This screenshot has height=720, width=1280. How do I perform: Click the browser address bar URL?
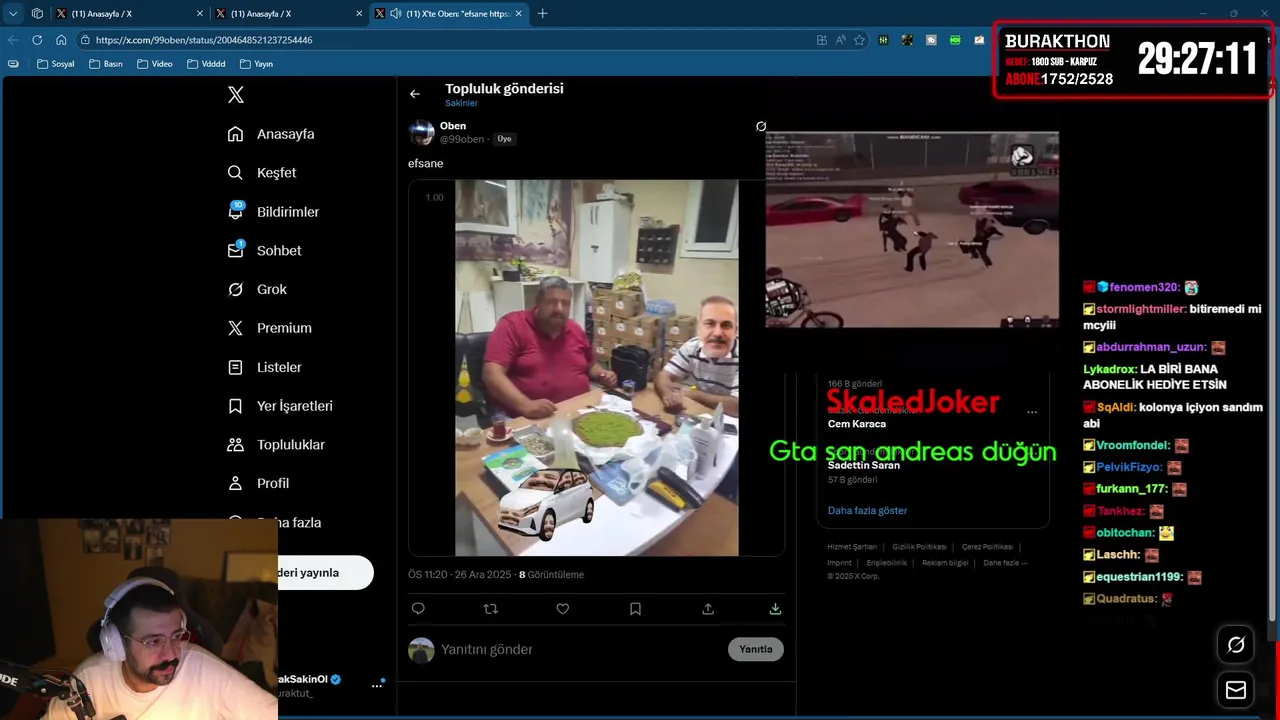point(204,40)
